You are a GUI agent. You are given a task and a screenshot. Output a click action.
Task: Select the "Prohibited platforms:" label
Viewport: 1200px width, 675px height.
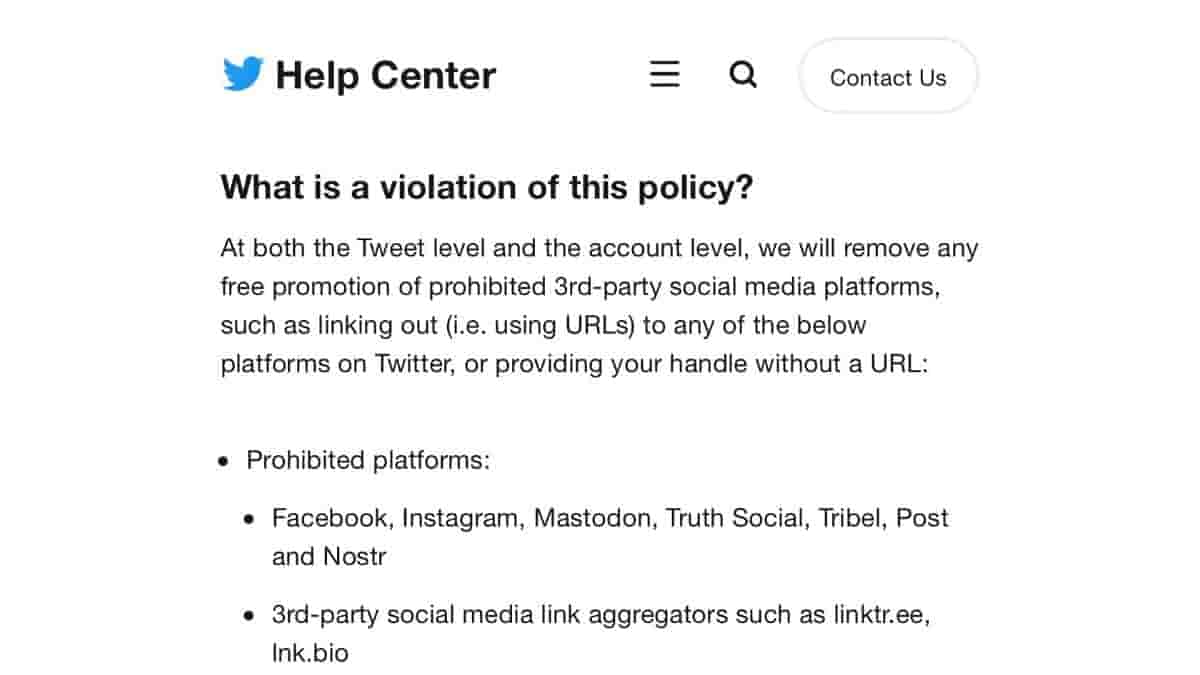(x=368, y=461)
